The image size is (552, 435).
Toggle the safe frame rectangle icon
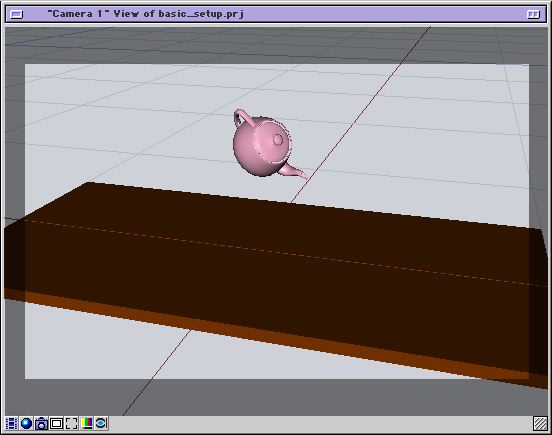[56, 423]
